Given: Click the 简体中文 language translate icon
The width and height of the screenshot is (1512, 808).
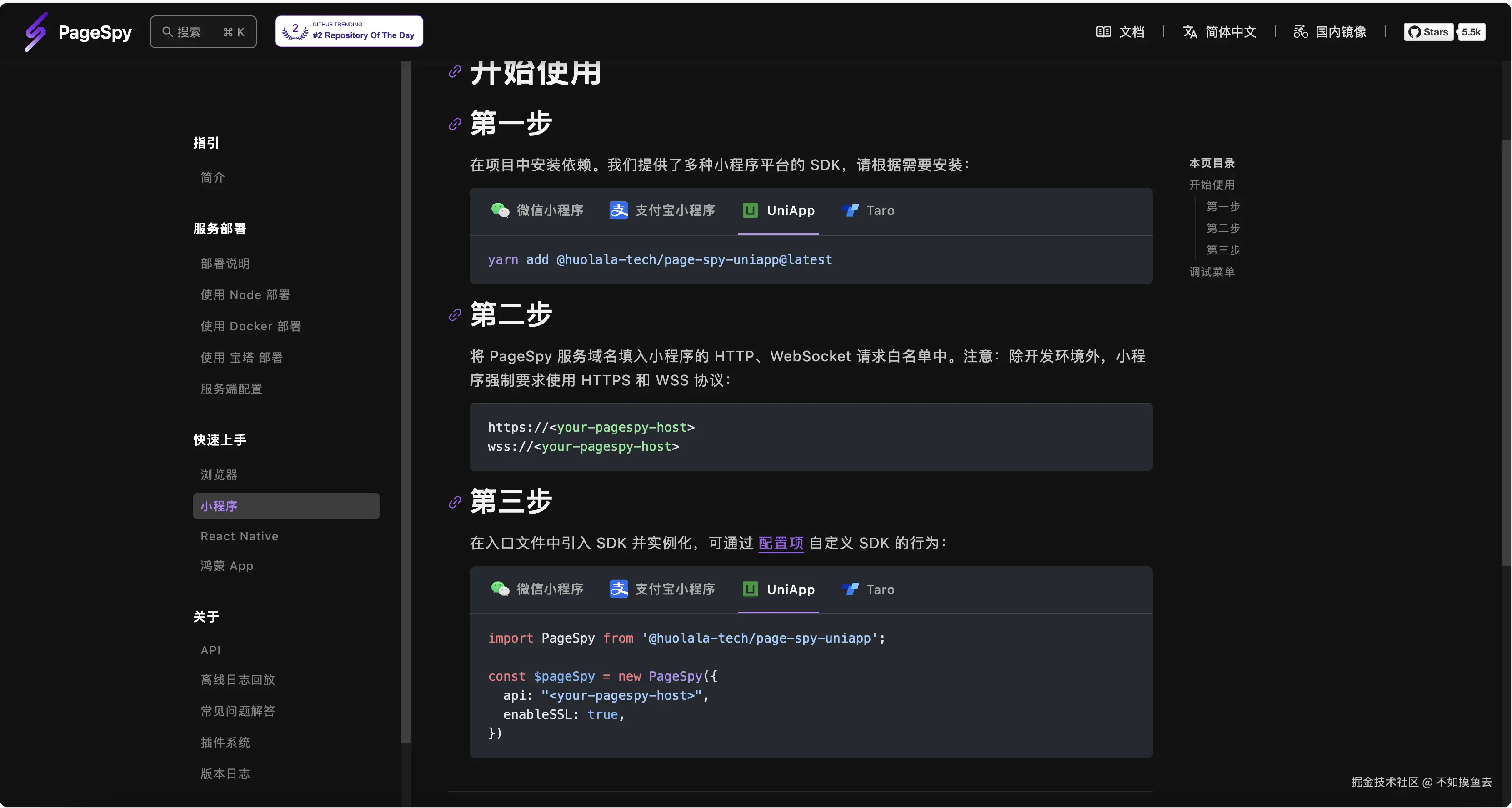Looking at the screenshot, I should [1190, 32].
